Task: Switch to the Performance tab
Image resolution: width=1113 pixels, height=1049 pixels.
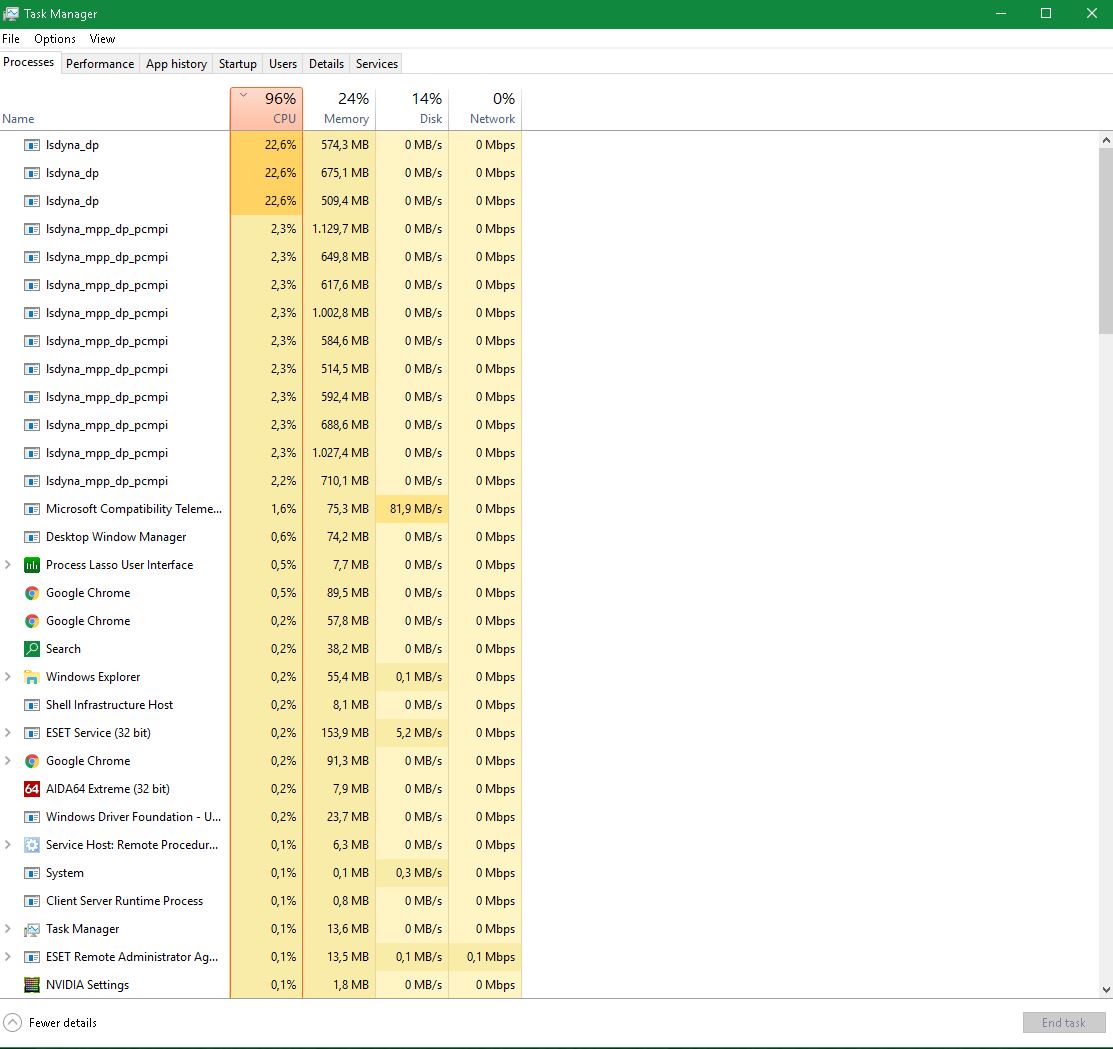Action: tap(100, 64)
